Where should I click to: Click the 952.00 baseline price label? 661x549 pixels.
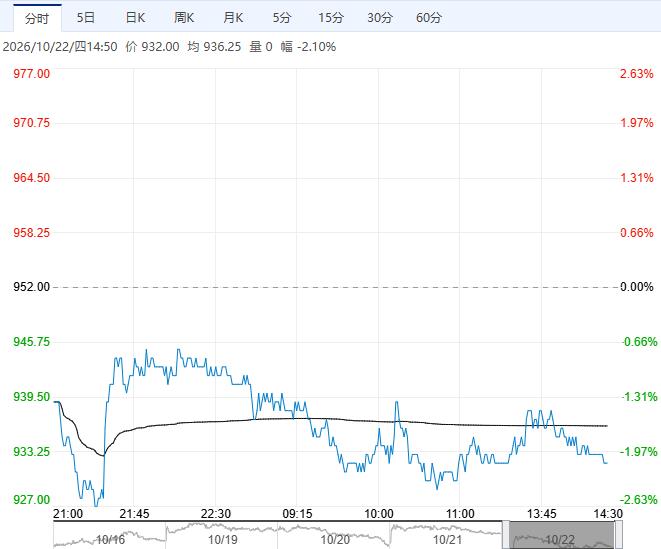31,287
